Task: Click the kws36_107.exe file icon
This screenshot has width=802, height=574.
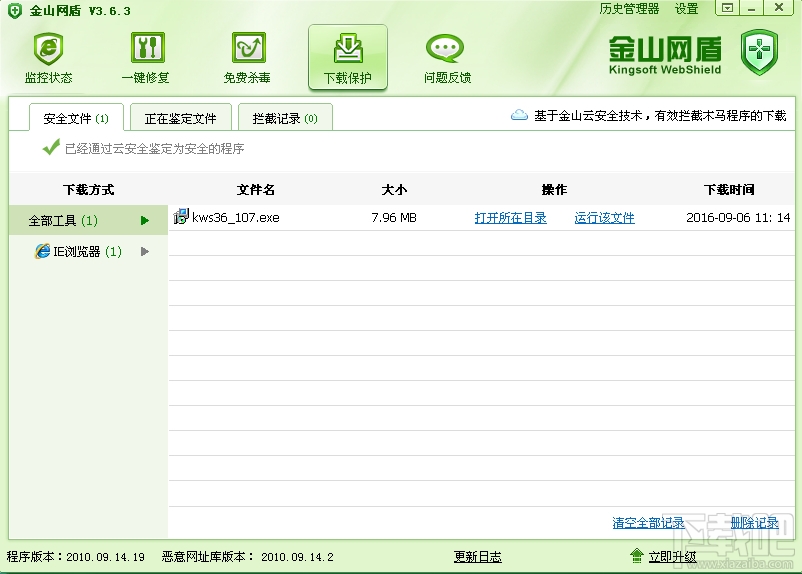Action: coord(181,217)
